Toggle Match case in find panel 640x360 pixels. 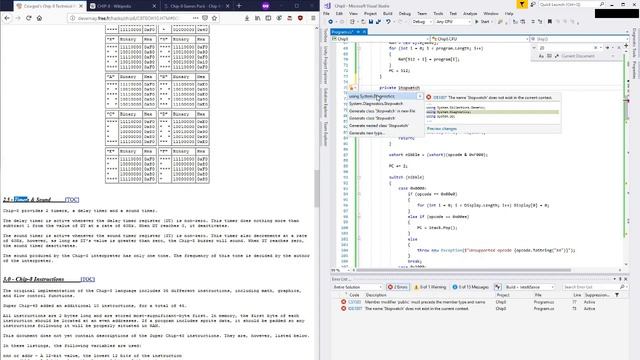coord(542,56)
